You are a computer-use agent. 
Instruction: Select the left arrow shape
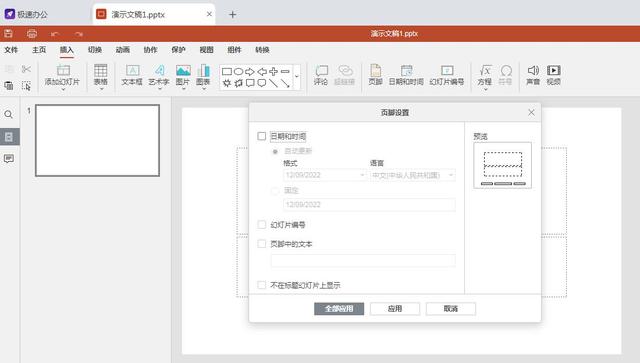[x=262, y=72]
